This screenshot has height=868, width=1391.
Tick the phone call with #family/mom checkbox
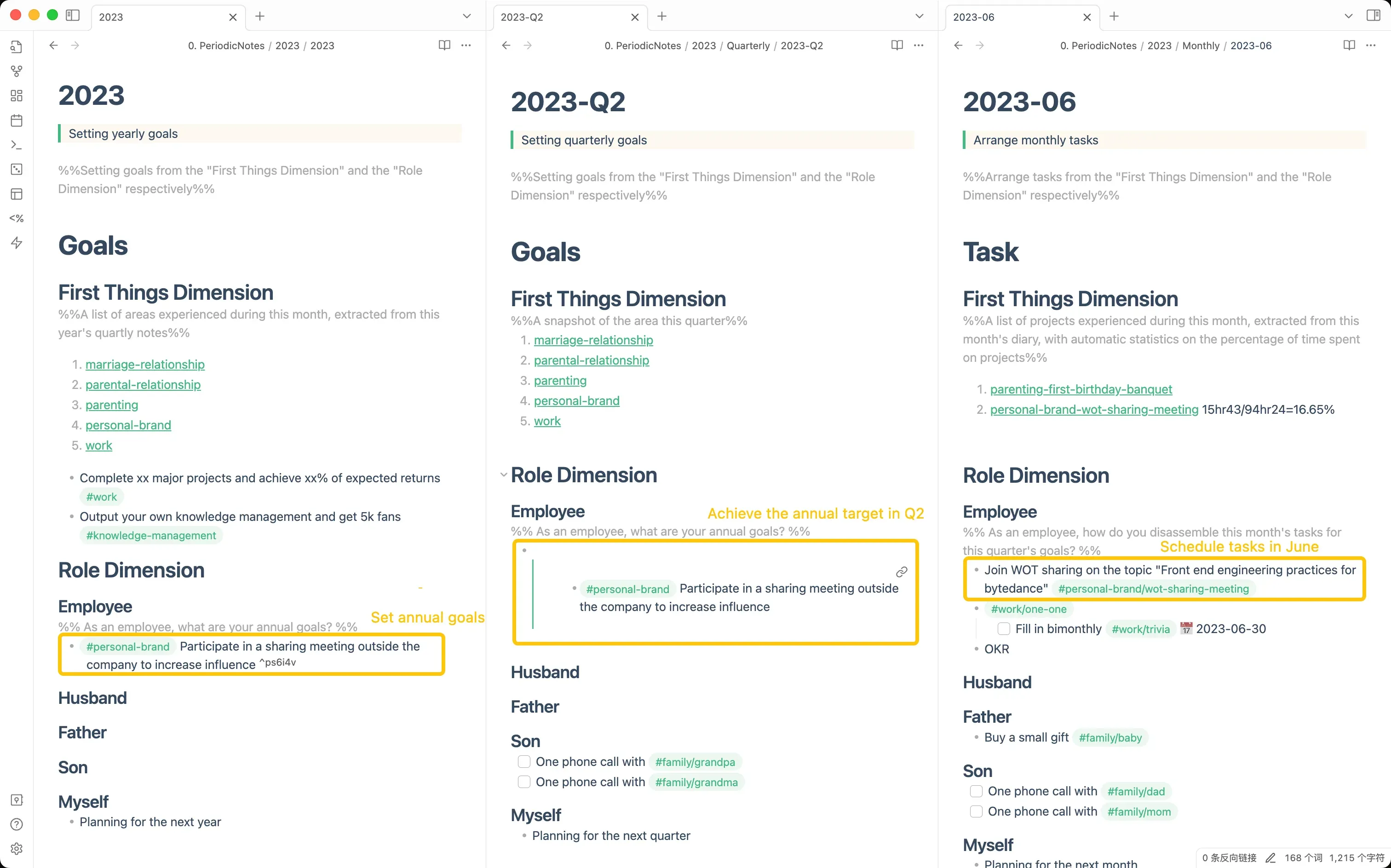[976, 812]
